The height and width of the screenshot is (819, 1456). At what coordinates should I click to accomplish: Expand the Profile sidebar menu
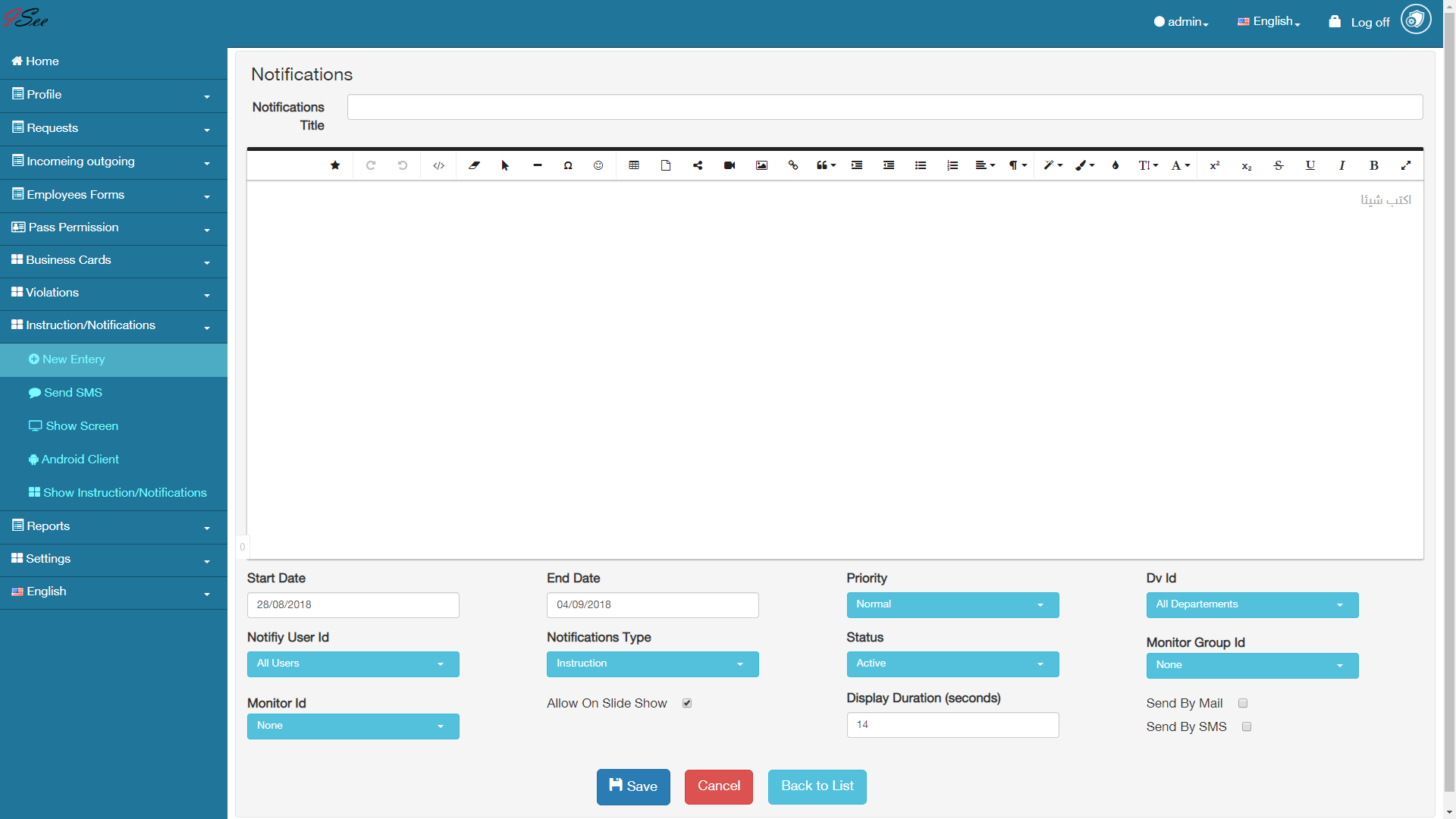(x=114, y=95)
